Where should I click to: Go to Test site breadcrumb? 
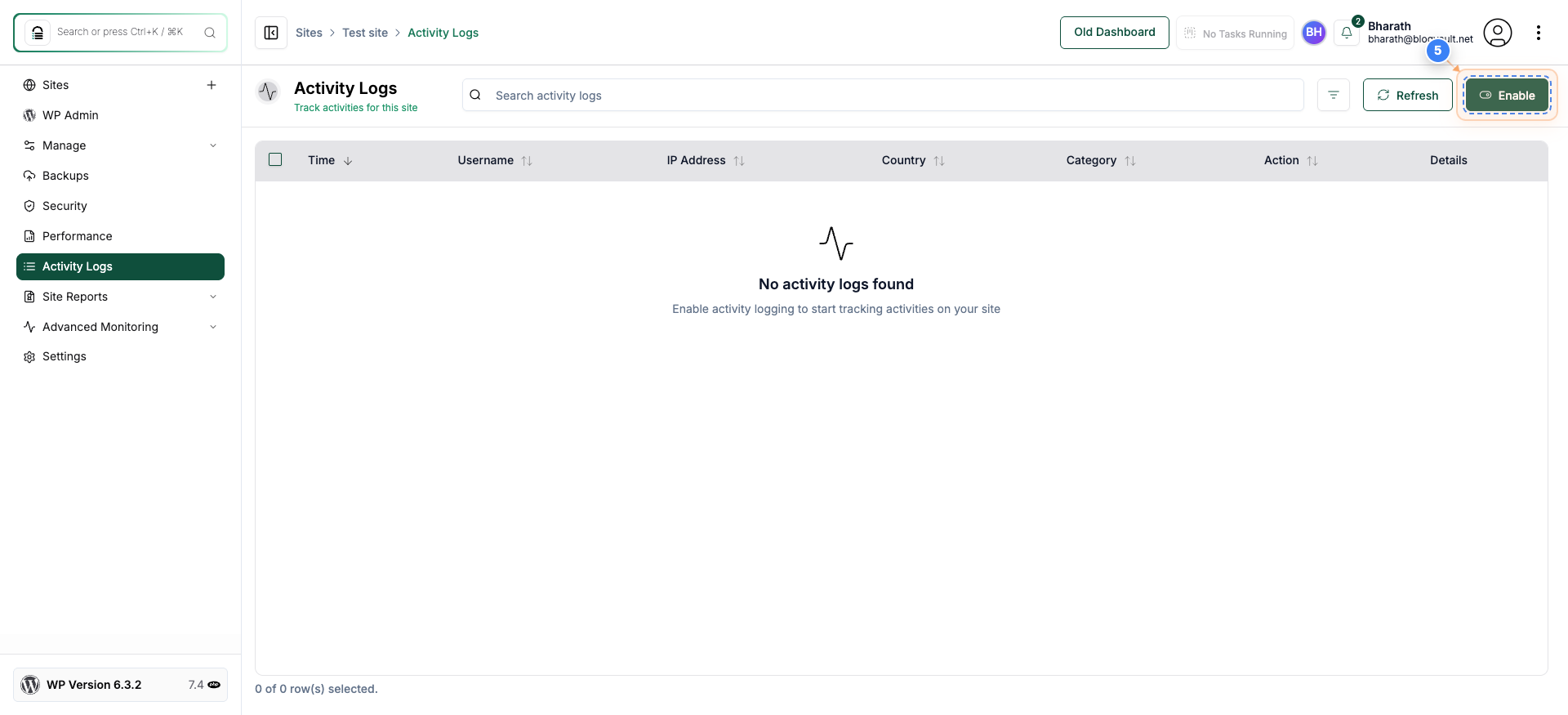click(365, 33)
